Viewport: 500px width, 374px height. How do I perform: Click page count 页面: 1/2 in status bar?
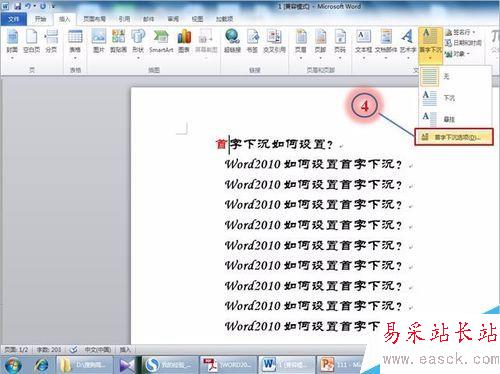coord(16,350)
